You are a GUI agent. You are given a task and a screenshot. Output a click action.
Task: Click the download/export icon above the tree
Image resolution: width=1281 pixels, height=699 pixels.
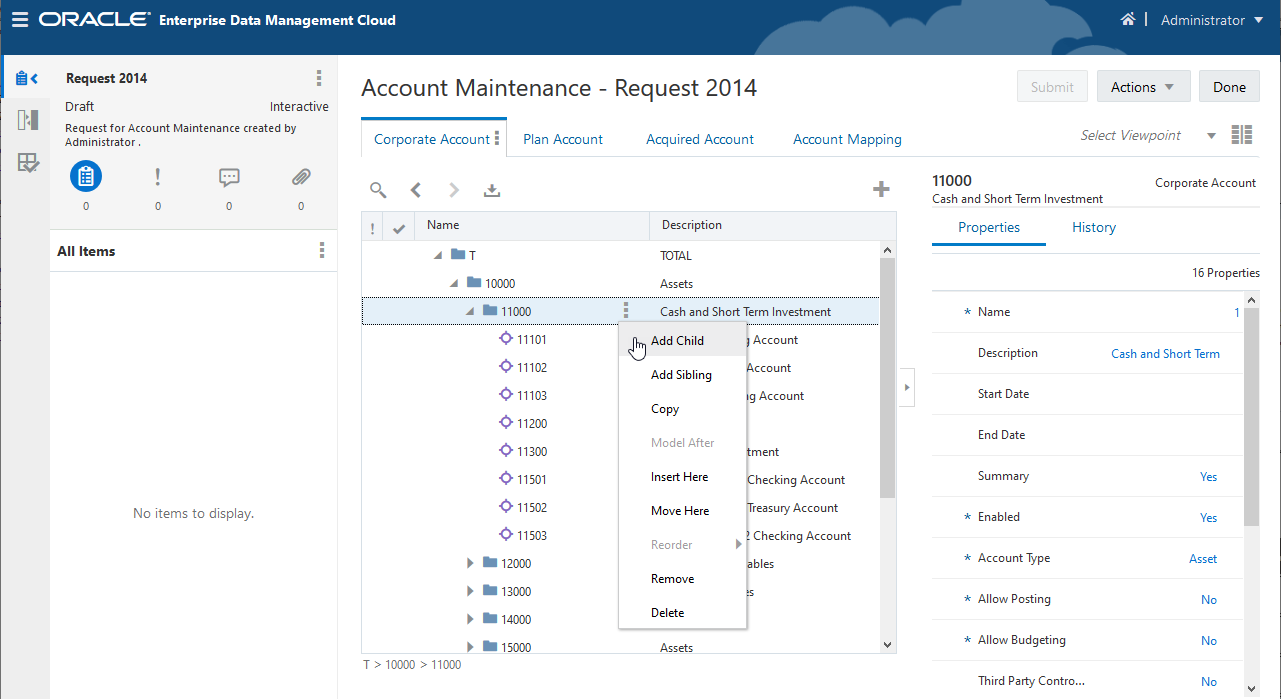(492, 189)
